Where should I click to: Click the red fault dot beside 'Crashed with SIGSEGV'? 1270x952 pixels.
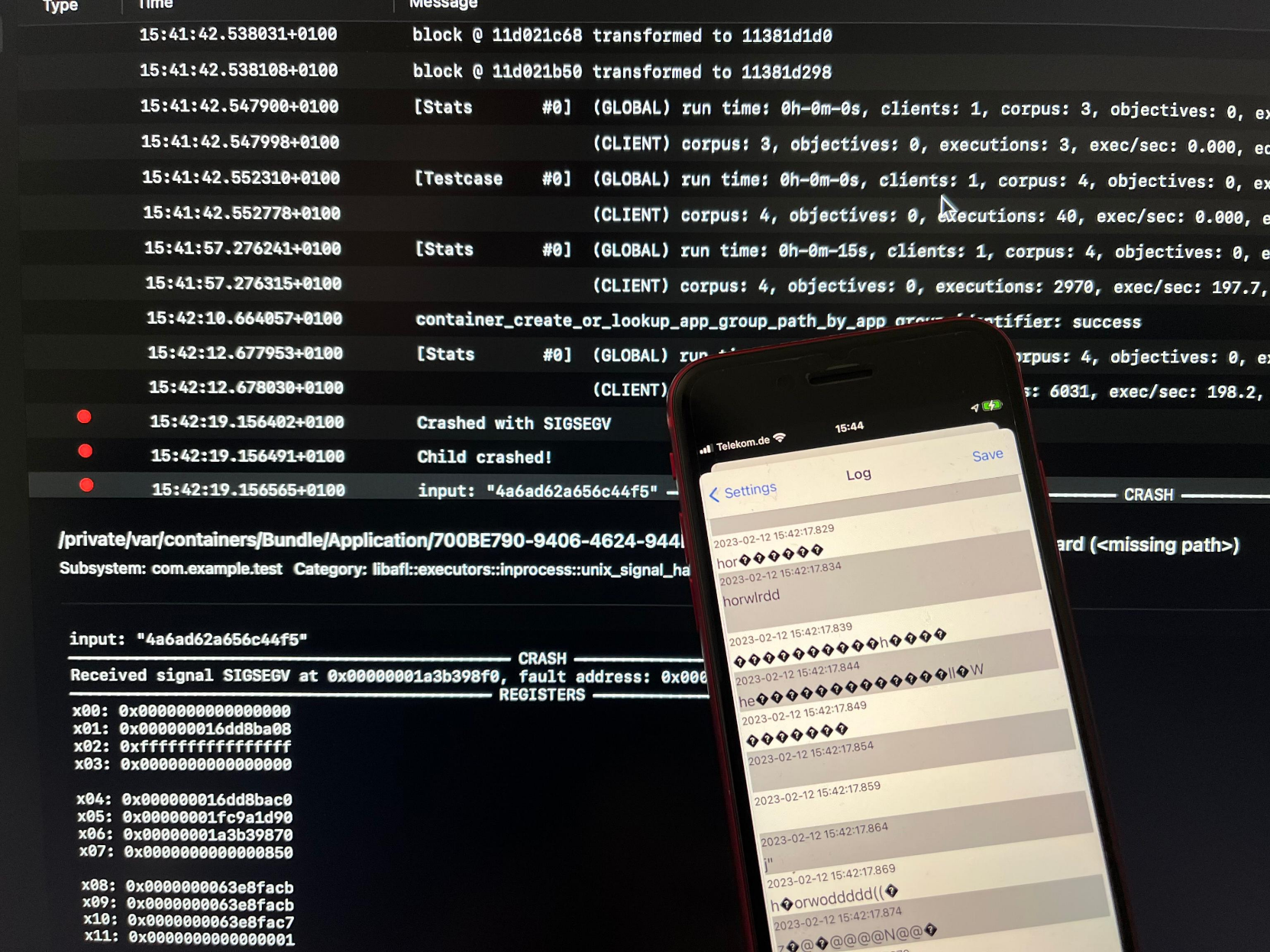[x=84, y=417]
